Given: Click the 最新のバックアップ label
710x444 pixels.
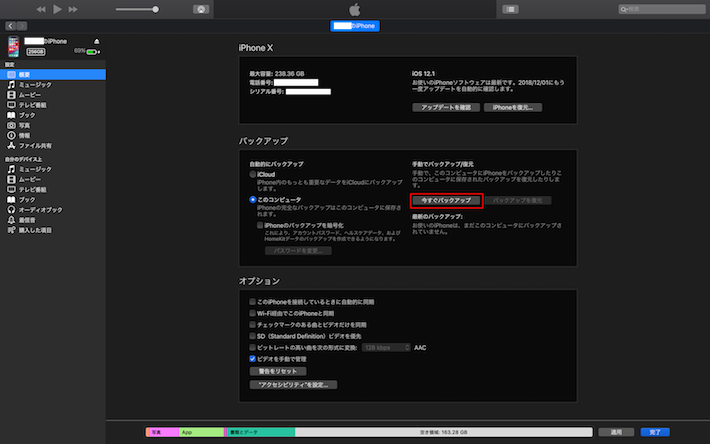Looking at the screenshot, I should click(x=437, y=216).
